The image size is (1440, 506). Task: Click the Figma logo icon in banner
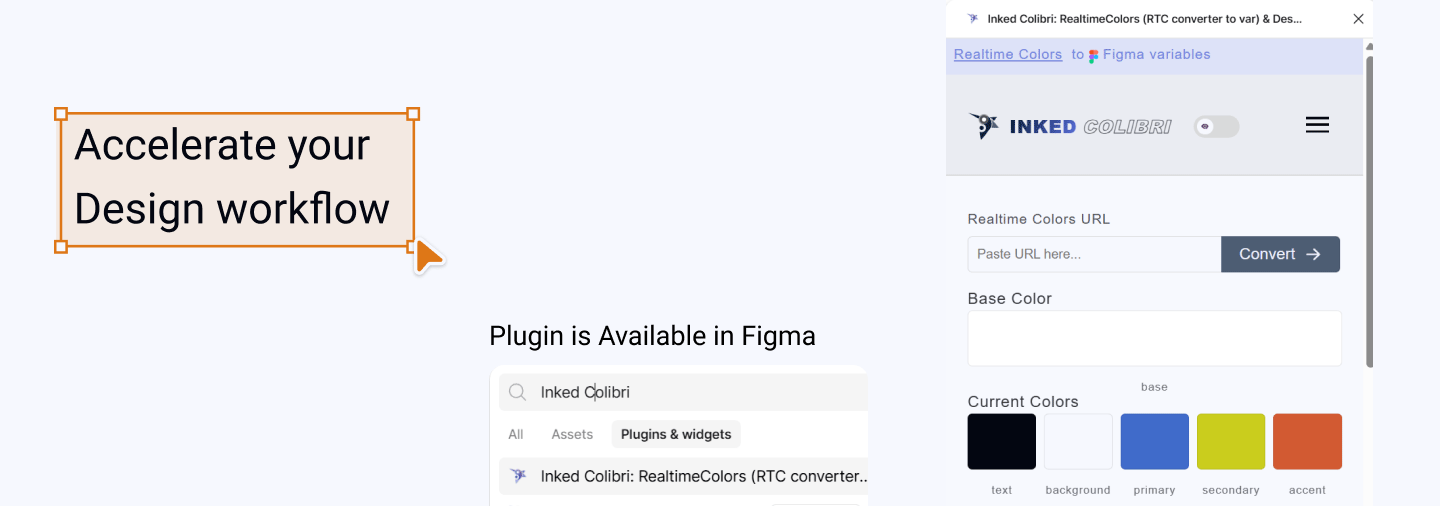[1094, 56]
